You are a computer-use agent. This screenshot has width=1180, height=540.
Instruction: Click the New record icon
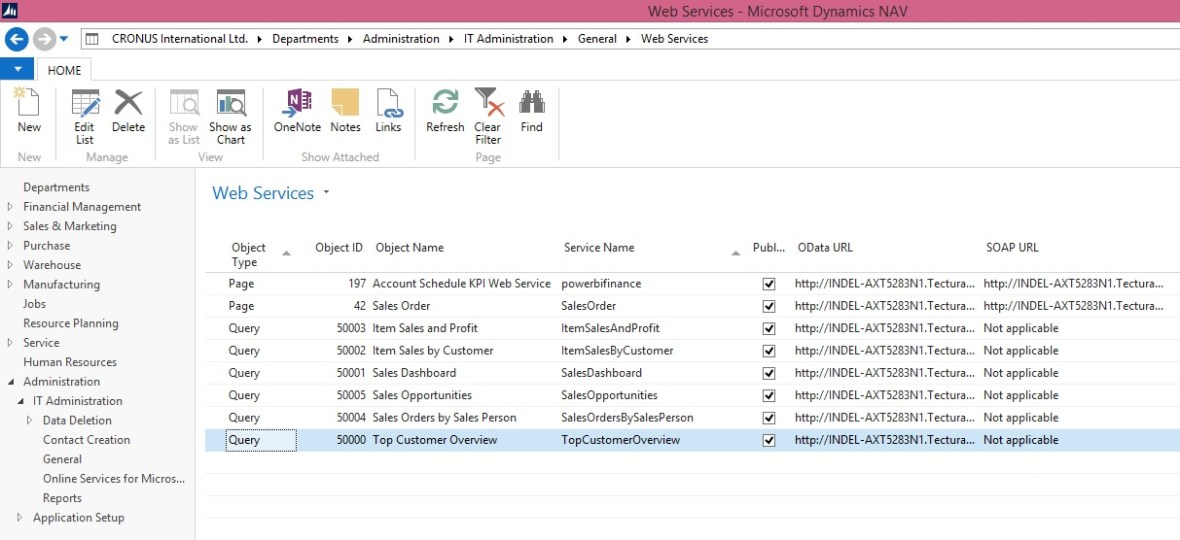29,102
